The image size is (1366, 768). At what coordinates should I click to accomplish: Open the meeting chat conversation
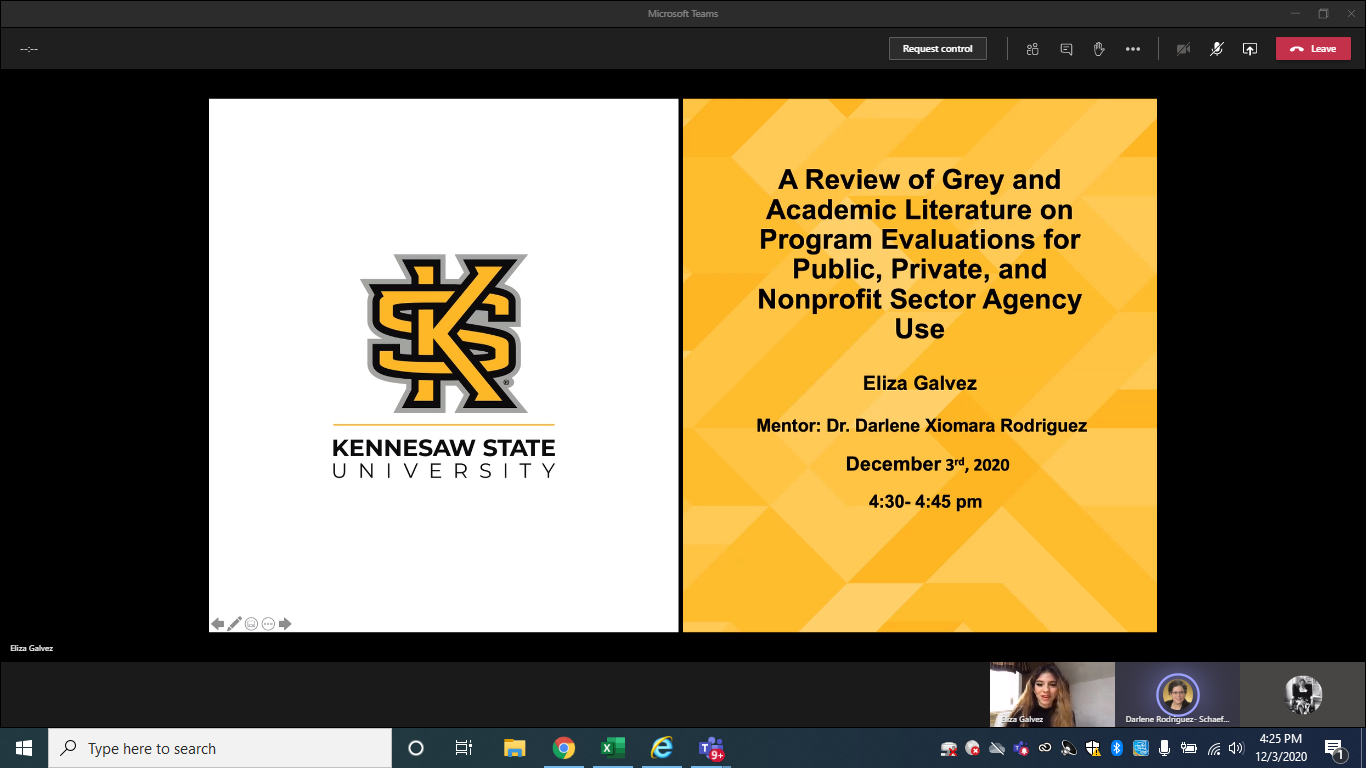(1066, 49)
